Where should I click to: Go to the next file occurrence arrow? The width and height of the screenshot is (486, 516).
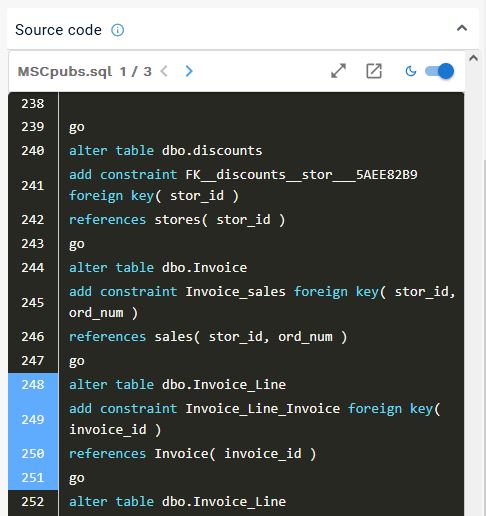coord(189,71)
